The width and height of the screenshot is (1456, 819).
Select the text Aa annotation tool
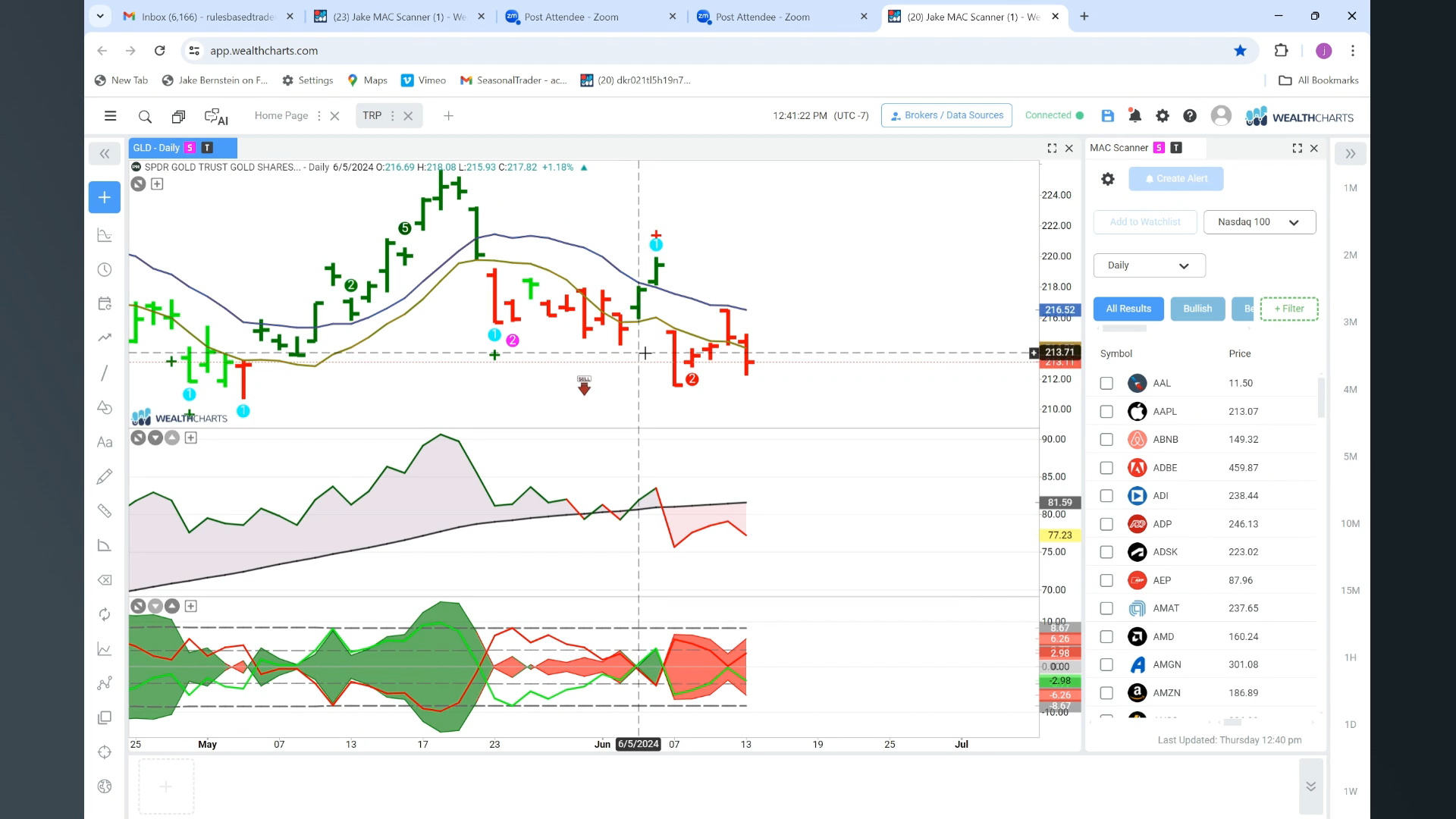(x=105, y=442)
